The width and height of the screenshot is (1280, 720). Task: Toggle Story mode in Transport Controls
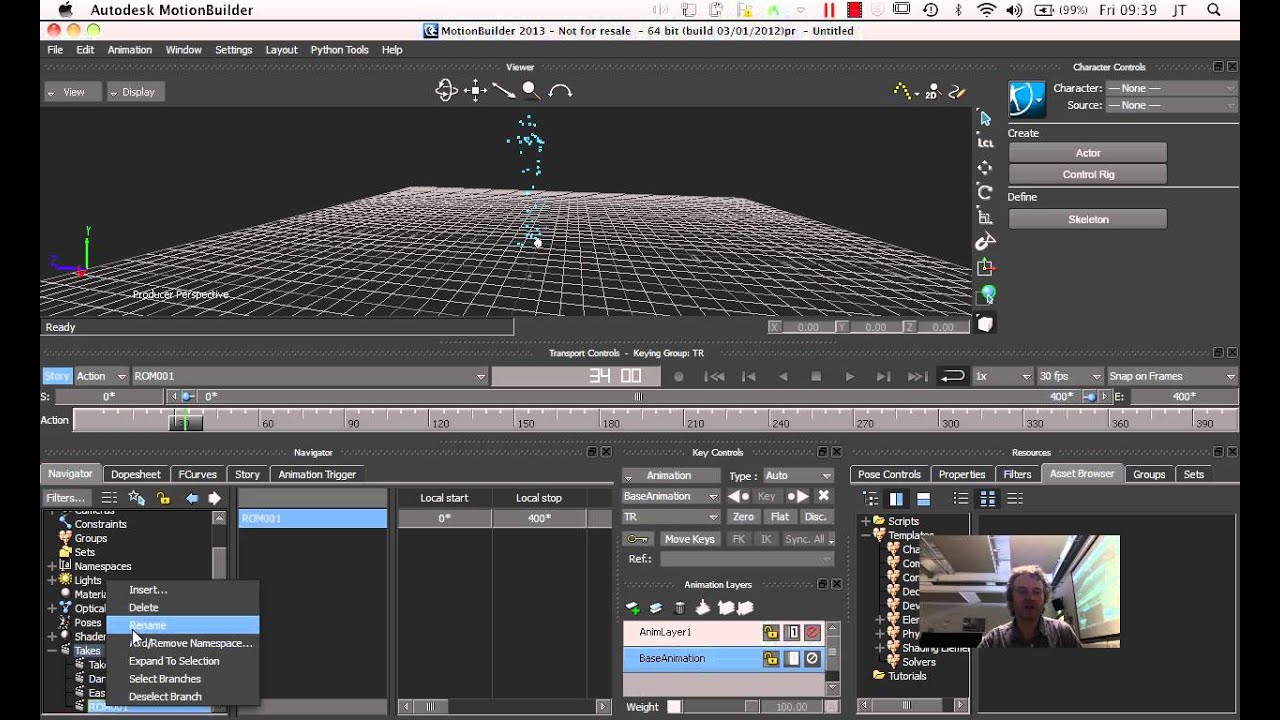57,376
